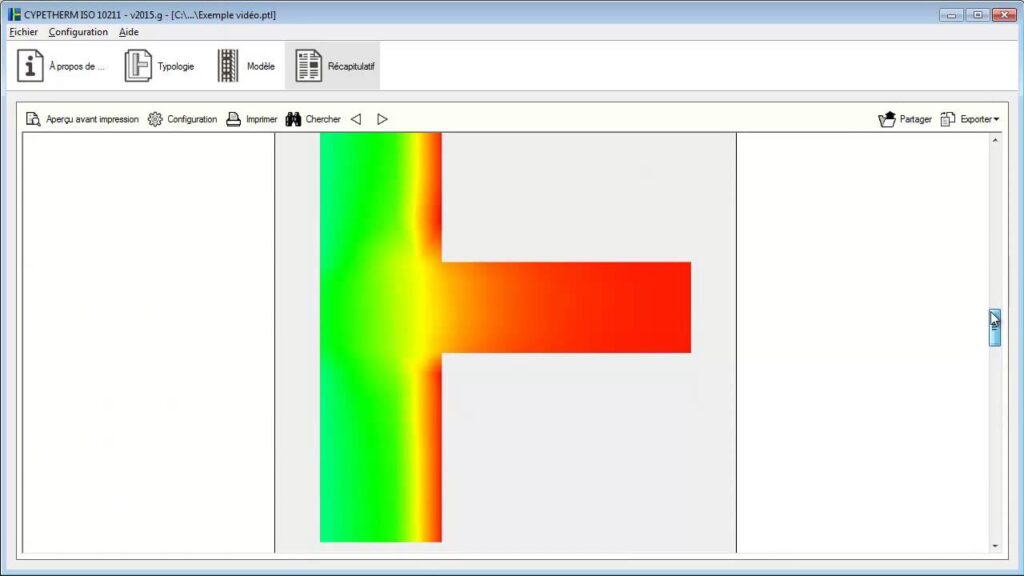This screenshot has width=1024, height=576.
Task: Expand the Exporter dropdown
Action: pos(969,119)
